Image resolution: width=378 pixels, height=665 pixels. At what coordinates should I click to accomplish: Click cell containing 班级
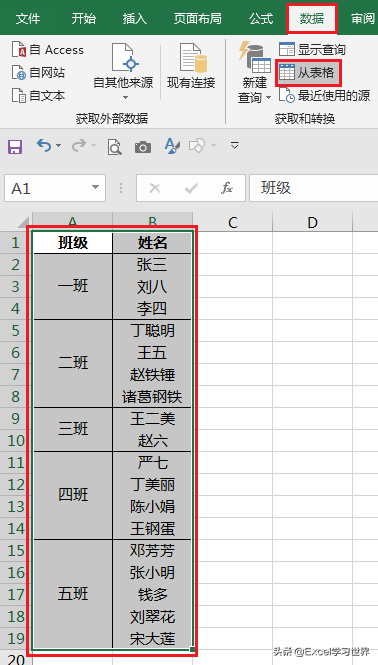73,243
